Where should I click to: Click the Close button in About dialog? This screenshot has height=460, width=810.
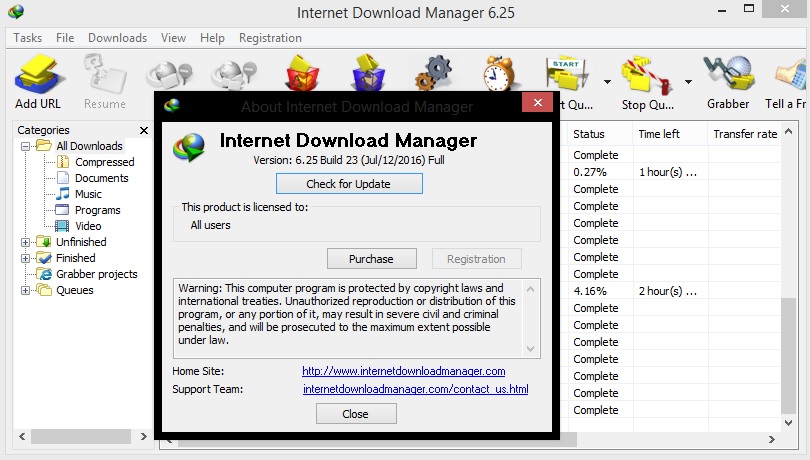(x=356, y=413)
